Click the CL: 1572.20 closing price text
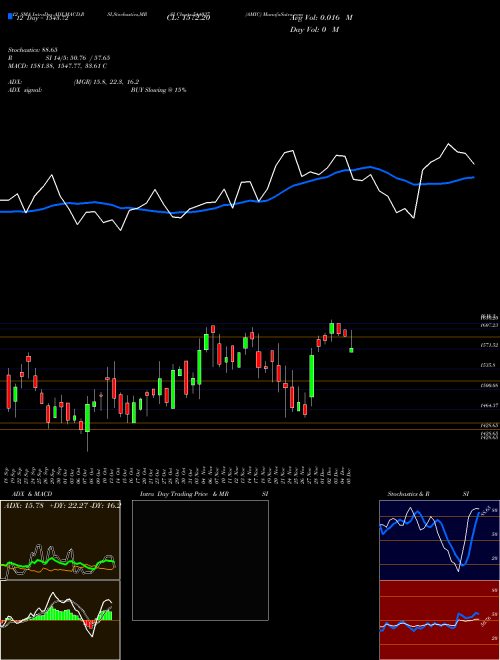Screen dimensions: 500x660 click(x=189, y=18)
